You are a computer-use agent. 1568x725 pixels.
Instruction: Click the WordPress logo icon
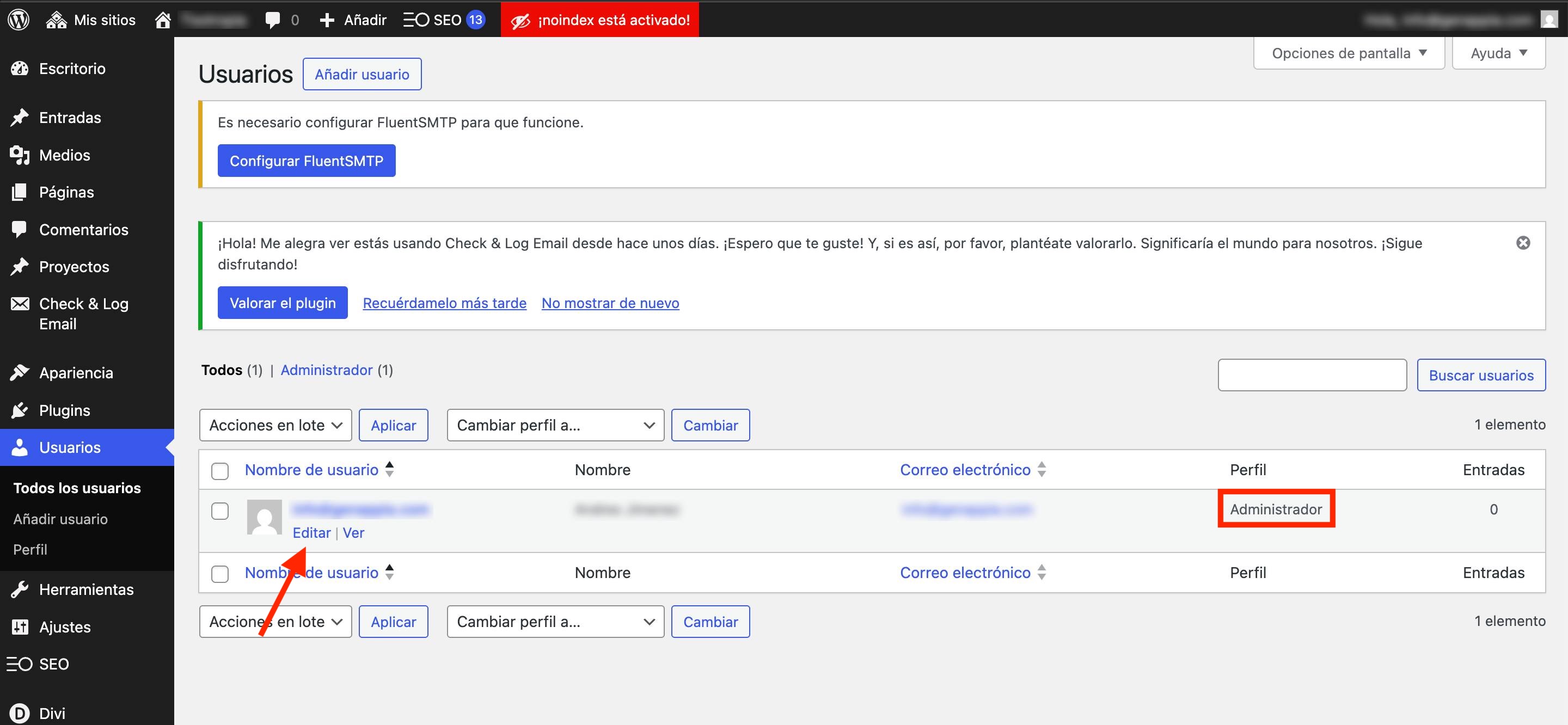tap(19, 20)
